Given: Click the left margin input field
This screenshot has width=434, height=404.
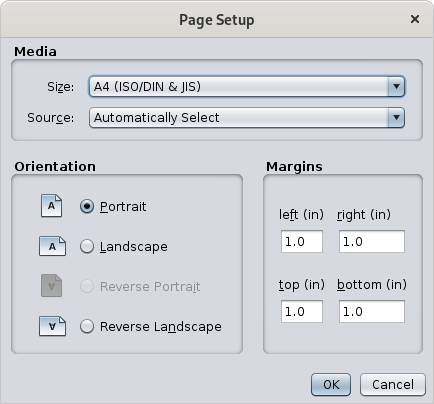Looking at the screenshot, I should pos(302,241).
